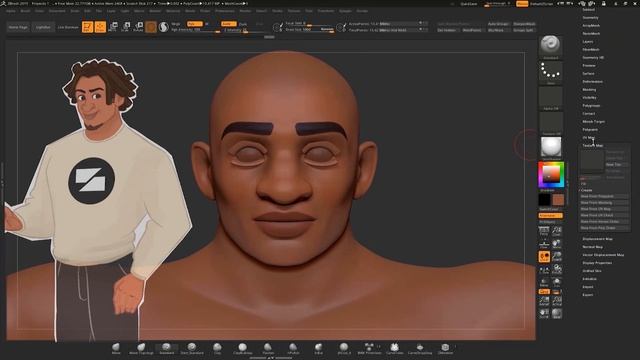This screenshot has width=640, height=360.
Task: Select the Dam Standard brush
Action: [x=192, y=348]
